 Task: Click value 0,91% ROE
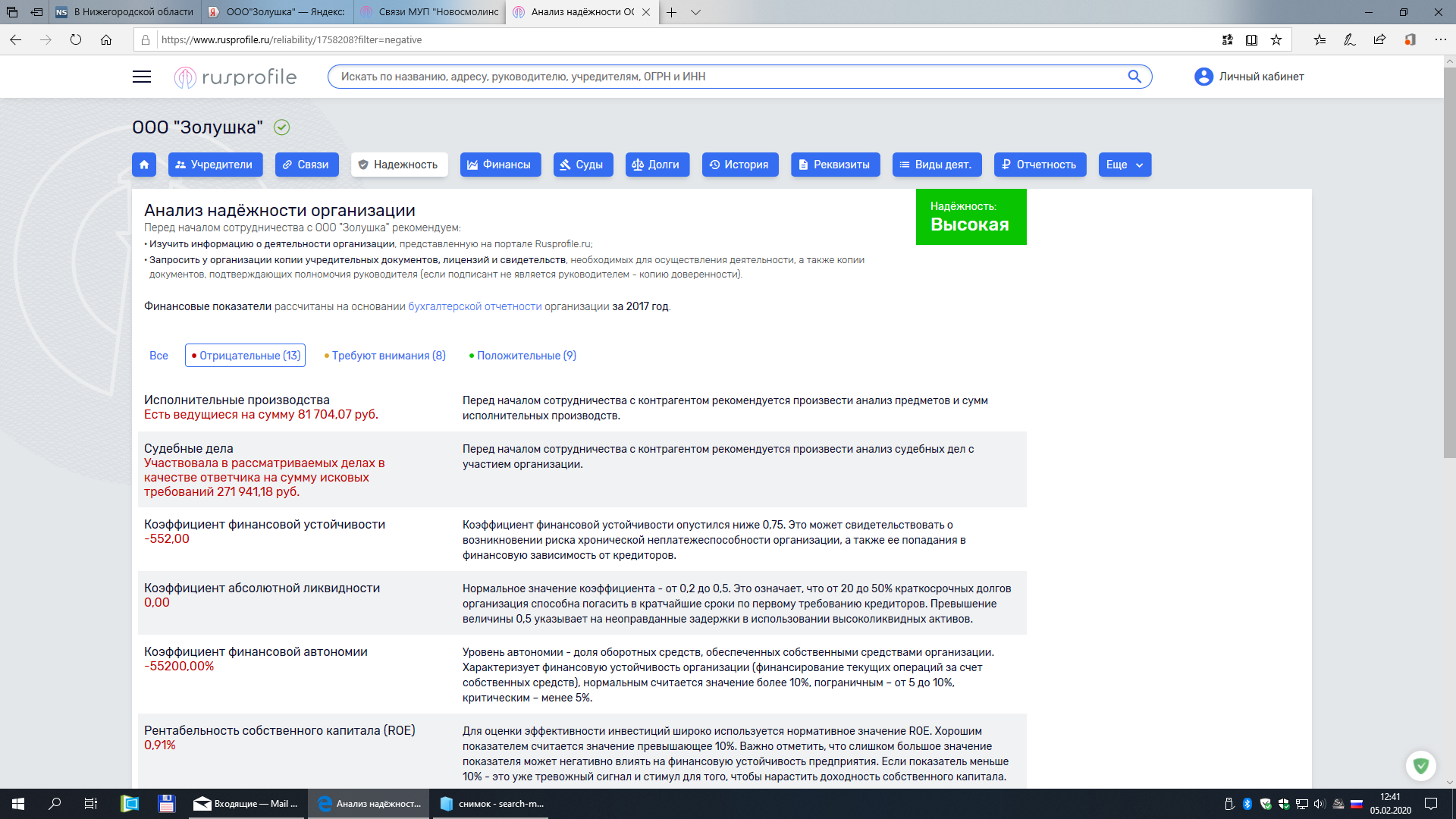tap(160, 745)
